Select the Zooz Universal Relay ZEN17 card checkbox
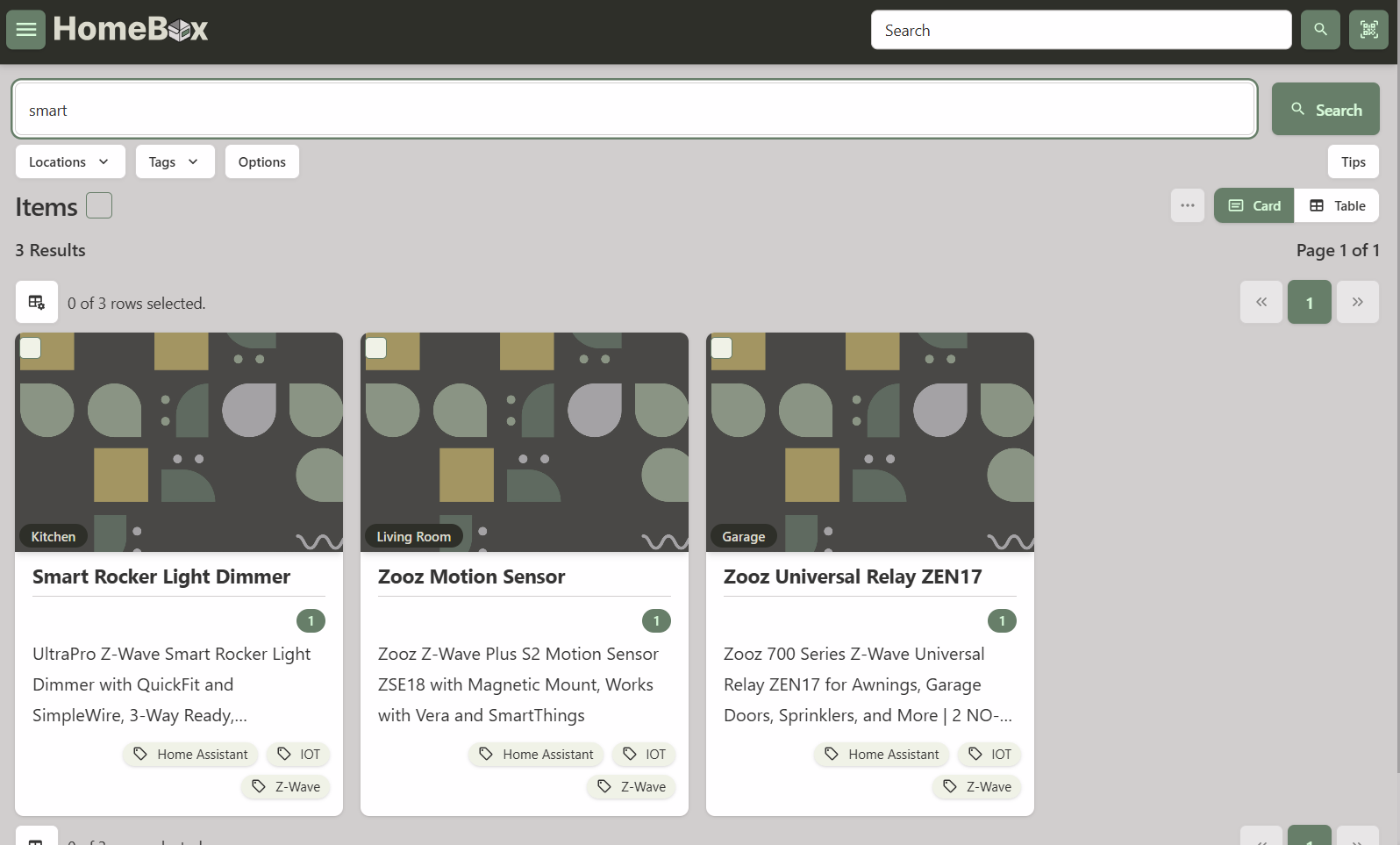This screenshot has width=1400, height=845. 722,347
